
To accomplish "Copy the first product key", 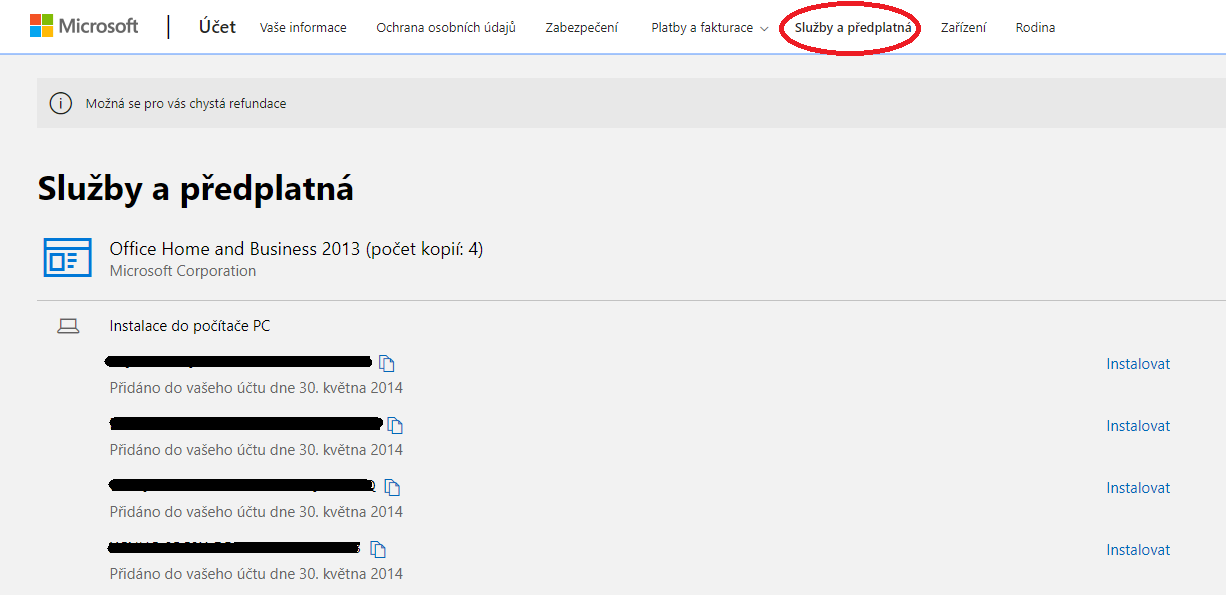I will click(x=387, y=364).
